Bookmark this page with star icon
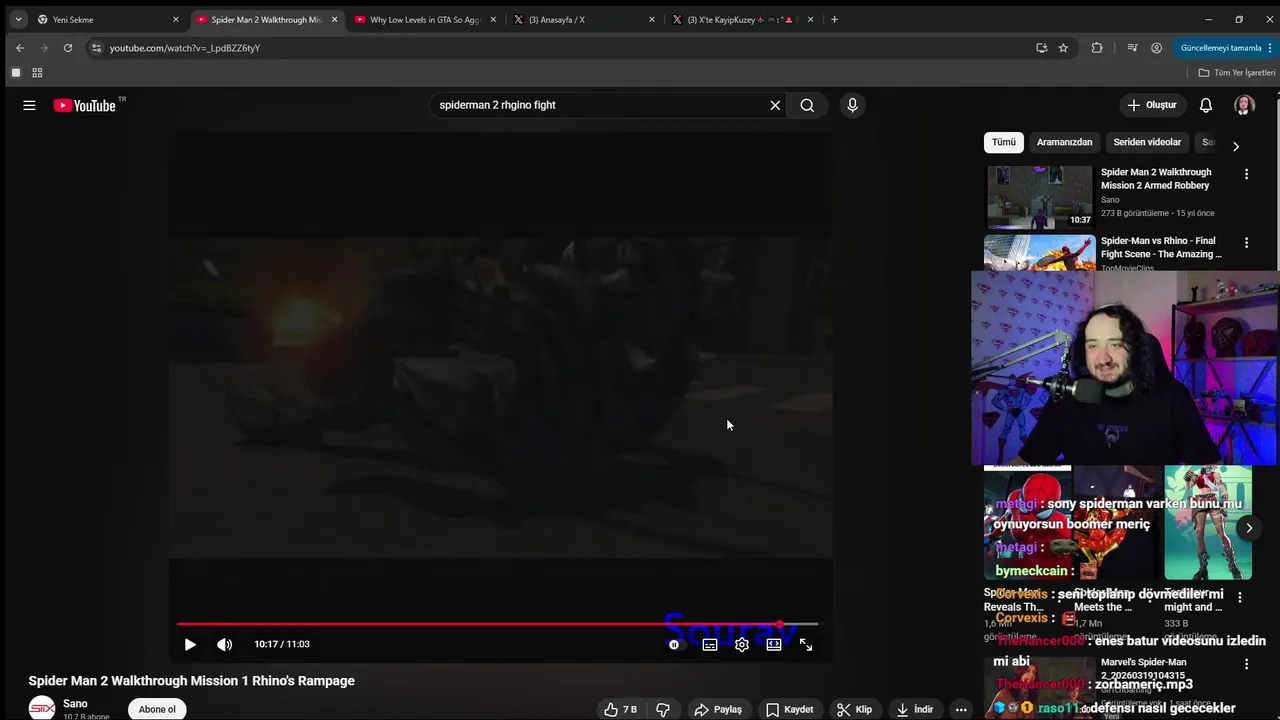Viewport: 1280px width, 720px height. [x=1063, y=48]
